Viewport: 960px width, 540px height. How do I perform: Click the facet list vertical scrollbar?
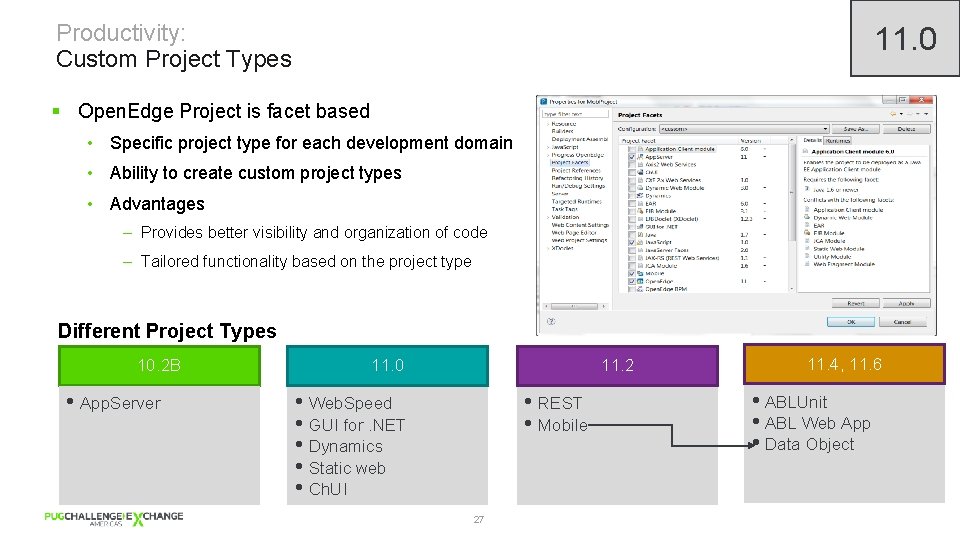pos(792,214)
